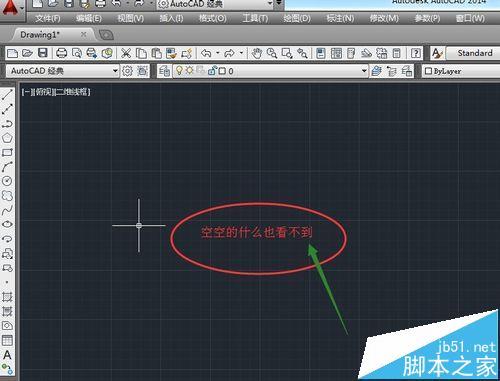This screenshot has height=381, width=500.
Task: Select the Arc tool
Action: pos(7,167)
